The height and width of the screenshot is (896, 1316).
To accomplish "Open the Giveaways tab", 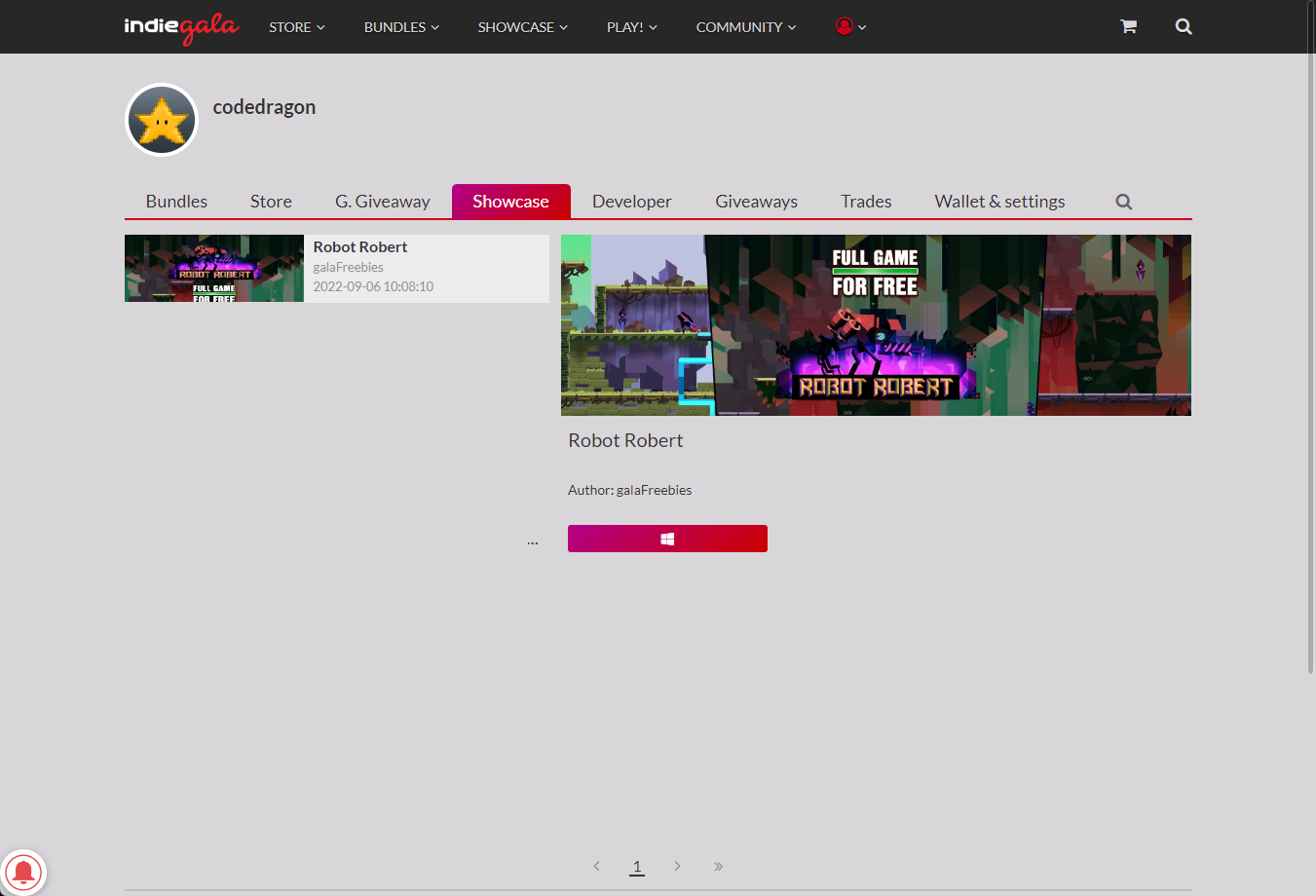I will [x=756, y=202].
